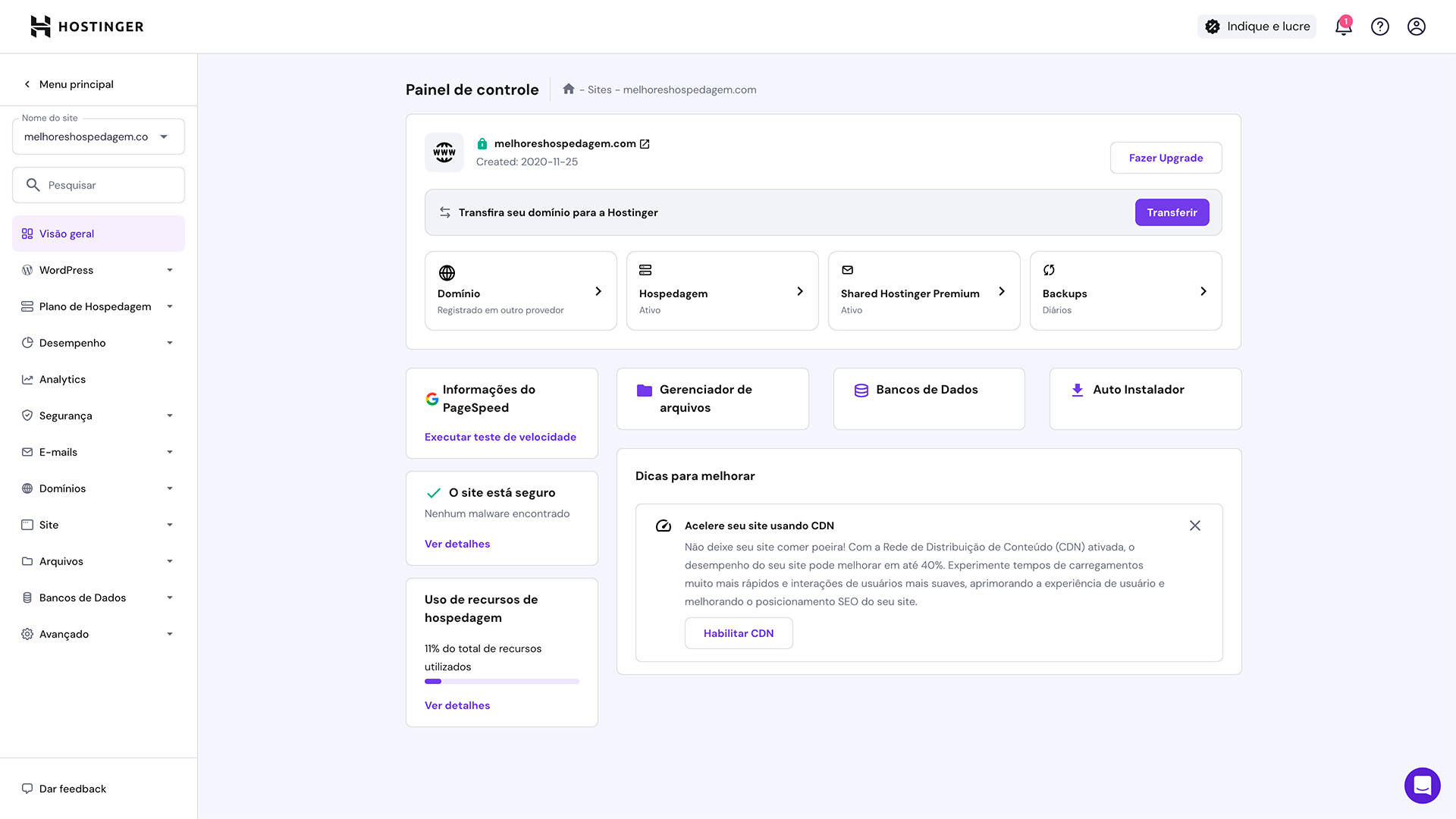Screen dimensions: 1456x819
Task: Click the Auto Instalador card title
Action: pyautogui.click(x=1138, y=390)
